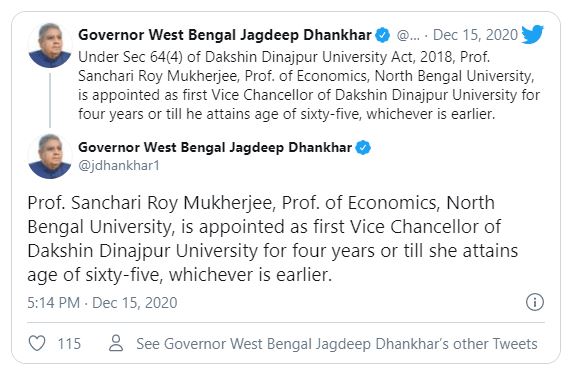Open the 5:14 PM · Dec 15, 2020 timestamp
Viewport: 570px width, 370px height.
click(102, 303)
